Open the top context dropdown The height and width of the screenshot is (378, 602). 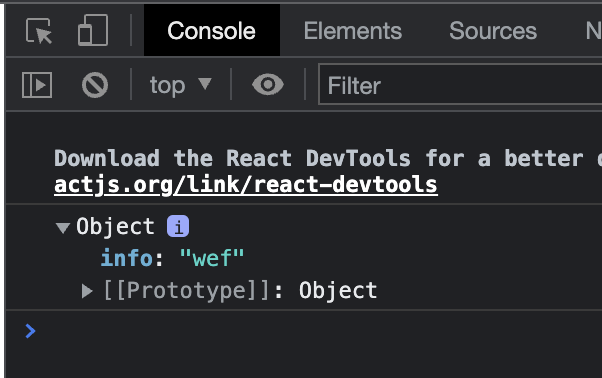[180, 85]
